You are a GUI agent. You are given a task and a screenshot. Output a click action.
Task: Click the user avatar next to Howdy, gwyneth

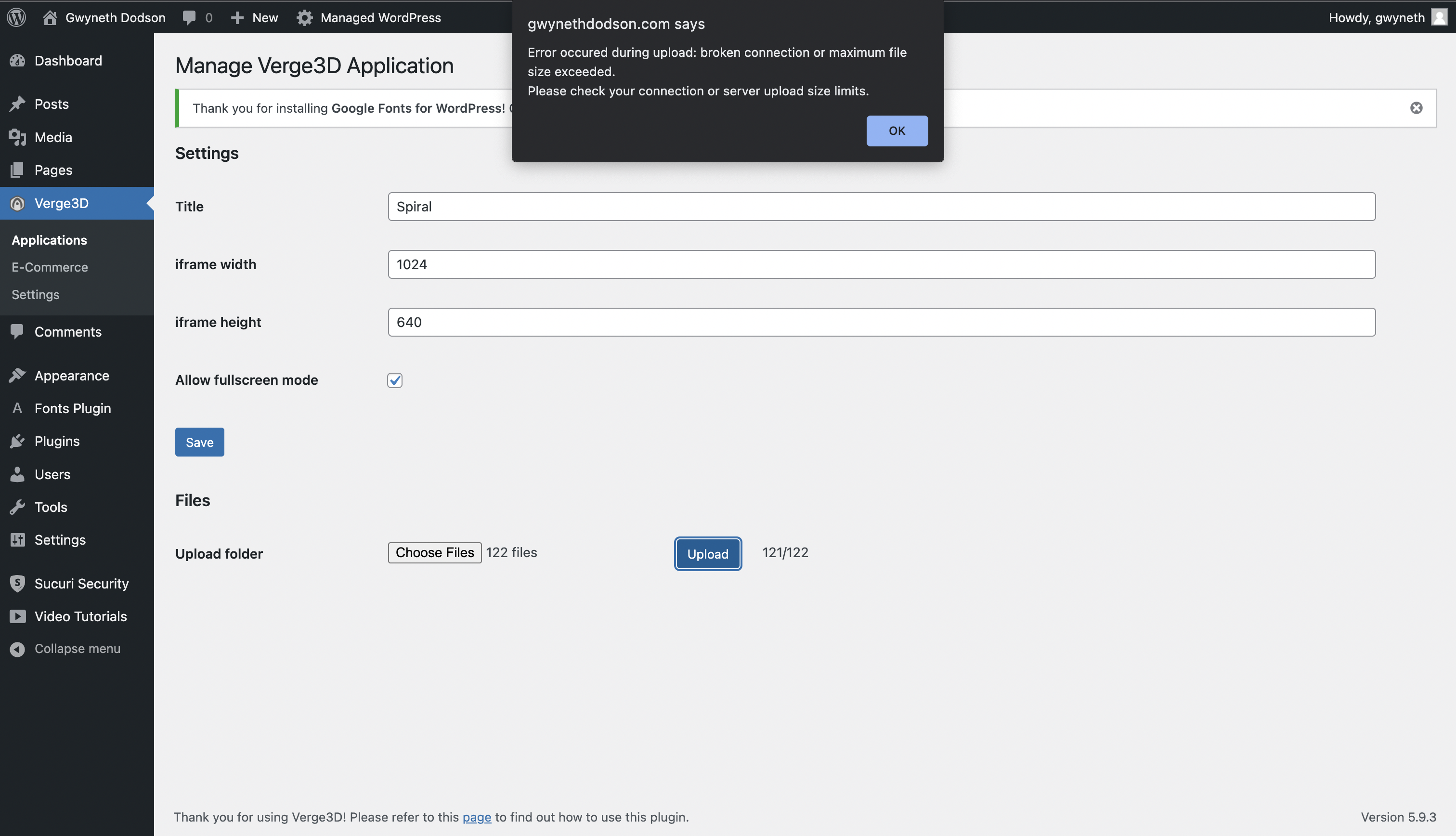click(x=1439, y=17)
